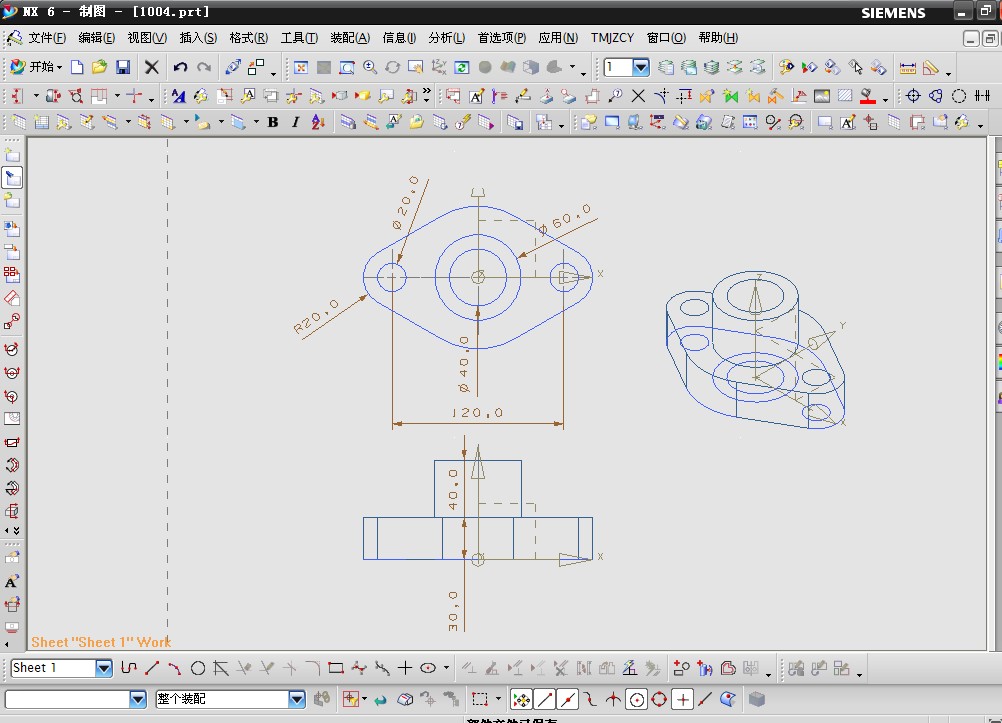Toggle Bold text formatting

[272, 122]
